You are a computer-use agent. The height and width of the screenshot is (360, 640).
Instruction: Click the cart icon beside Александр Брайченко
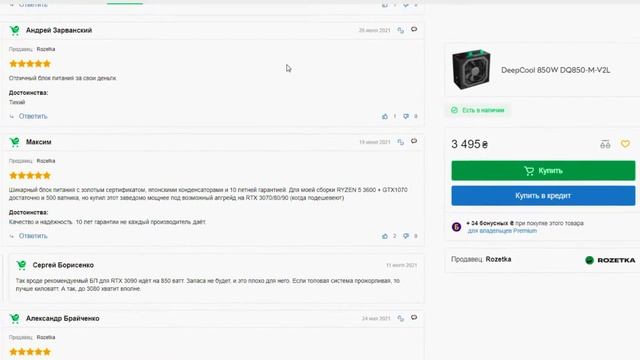click(15, 318)
